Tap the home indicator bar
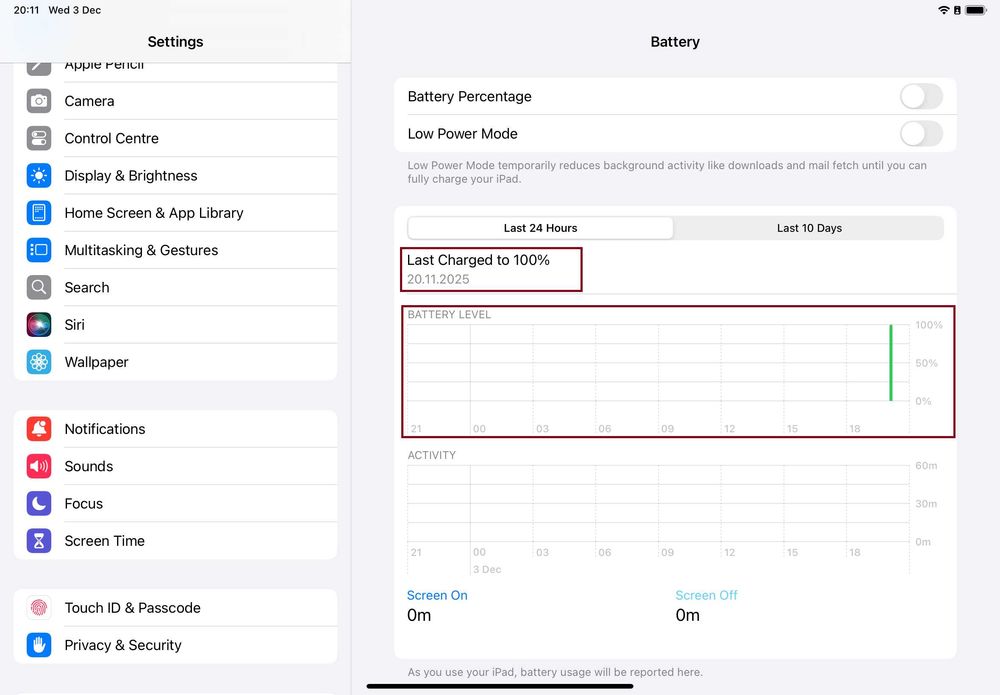The image size is (1000, 695). point(500,687)
